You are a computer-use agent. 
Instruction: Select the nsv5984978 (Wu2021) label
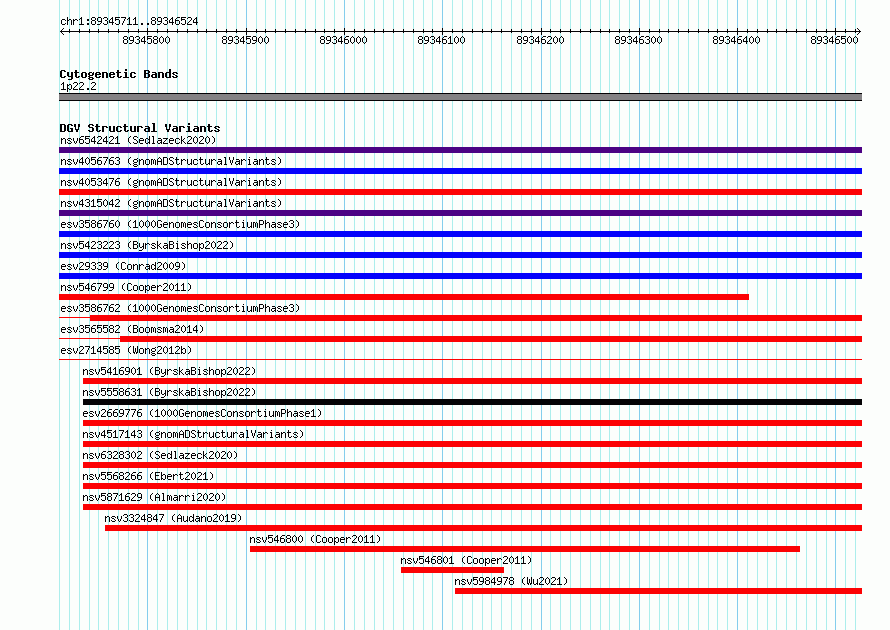(511, 581)
